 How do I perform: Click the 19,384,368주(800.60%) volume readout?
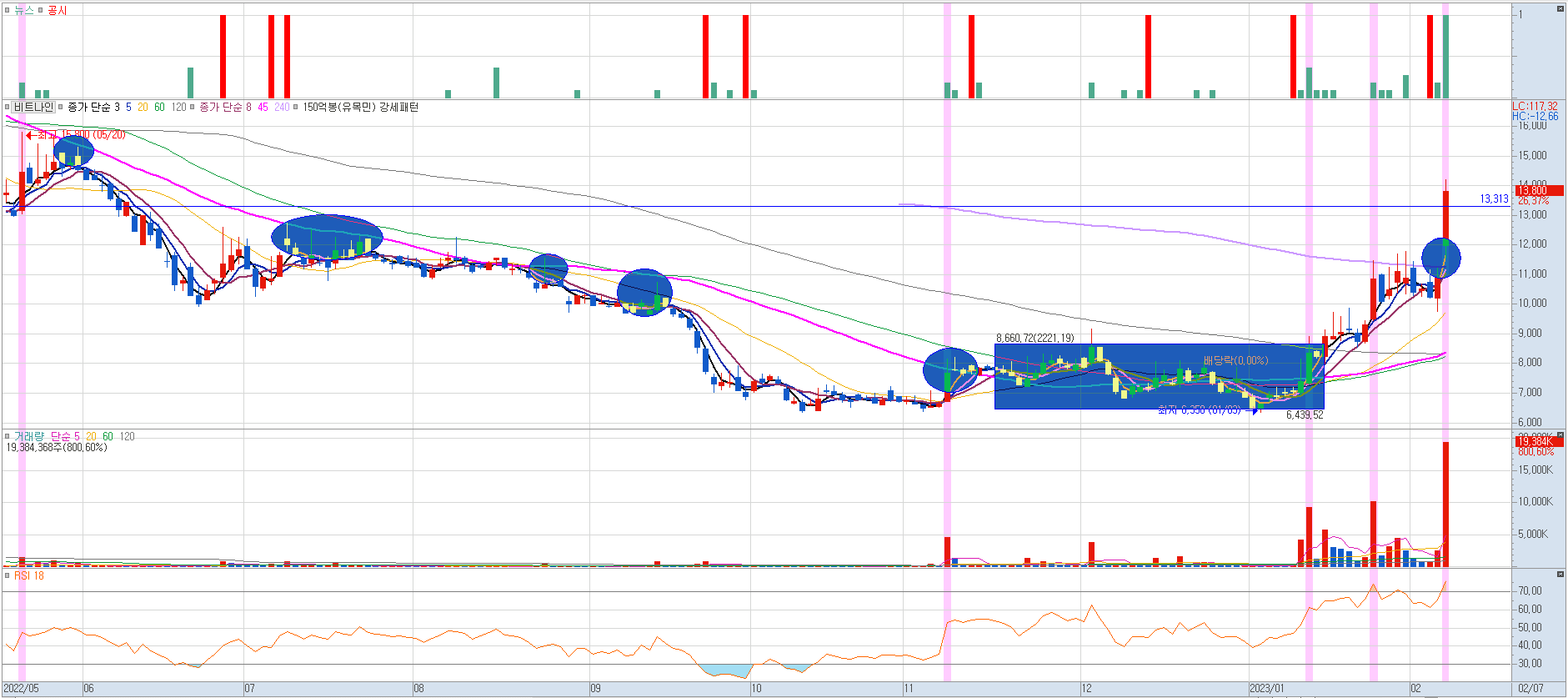point(57,448)
